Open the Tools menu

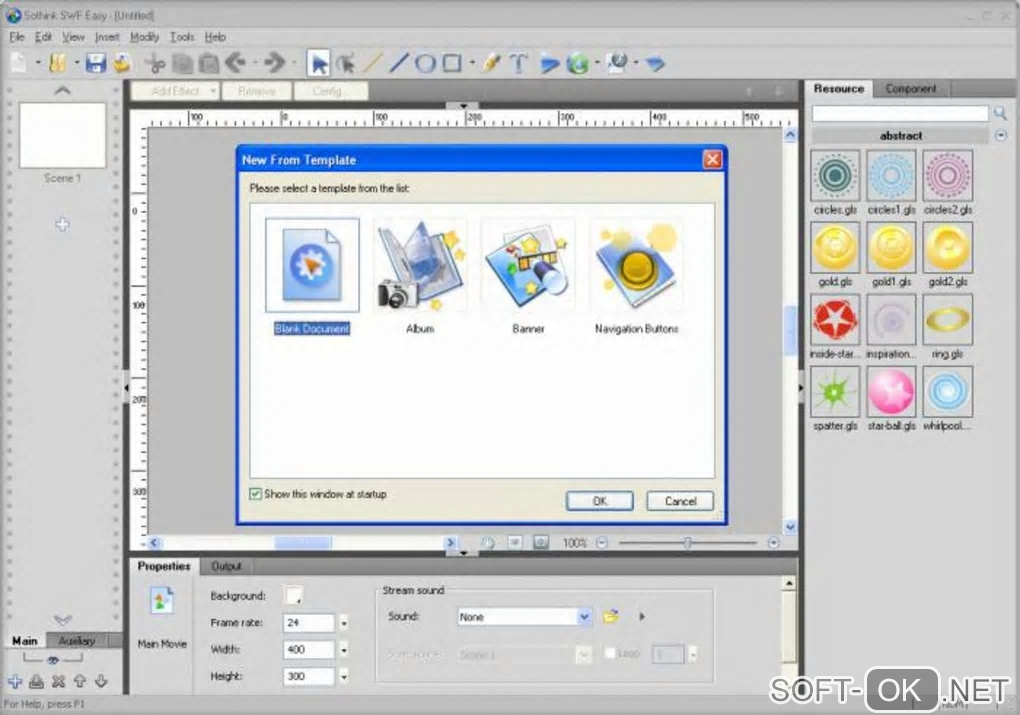[x=182, y=37]
